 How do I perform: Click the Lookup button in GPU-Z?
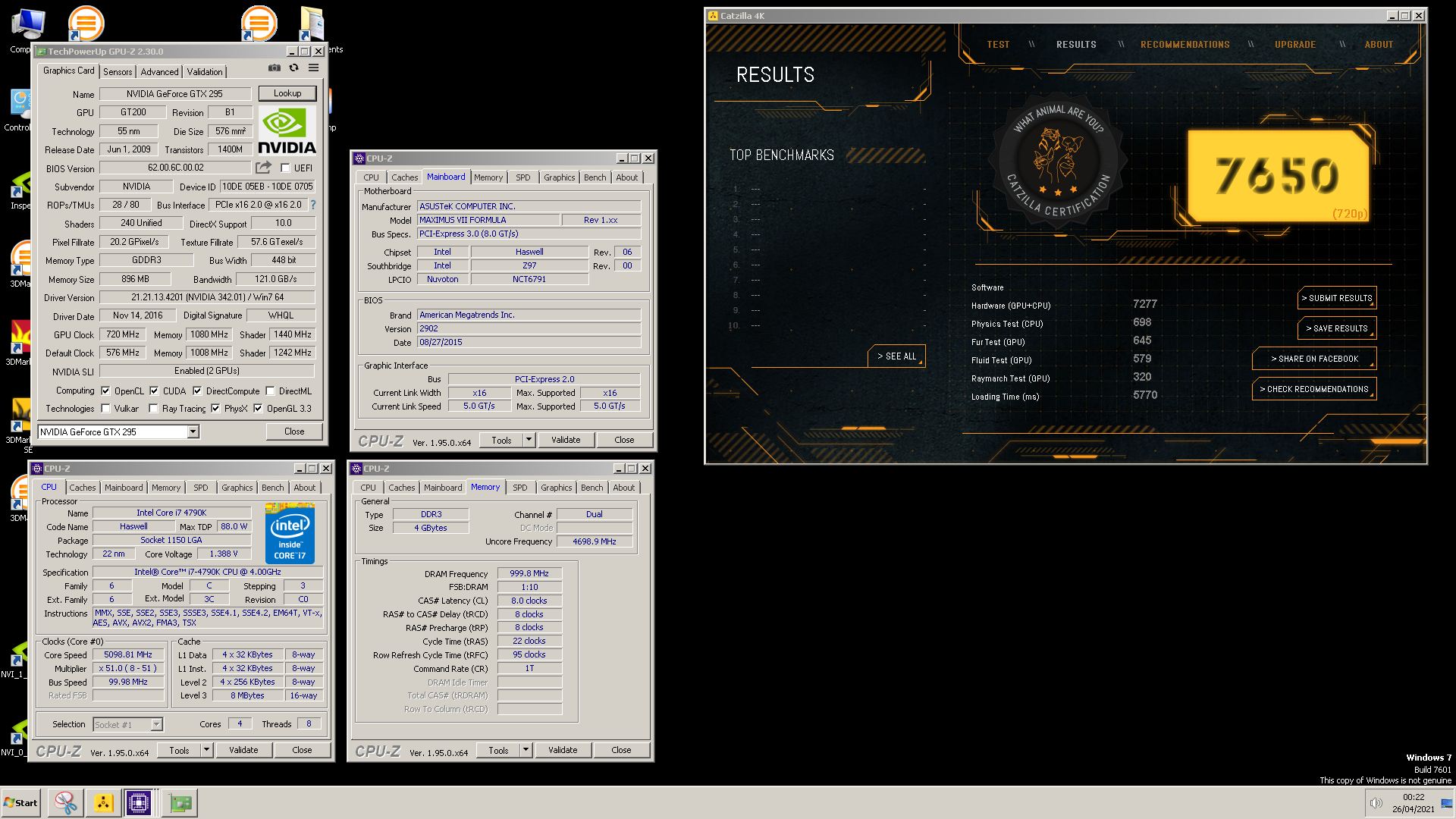click(x=287, y=93)
